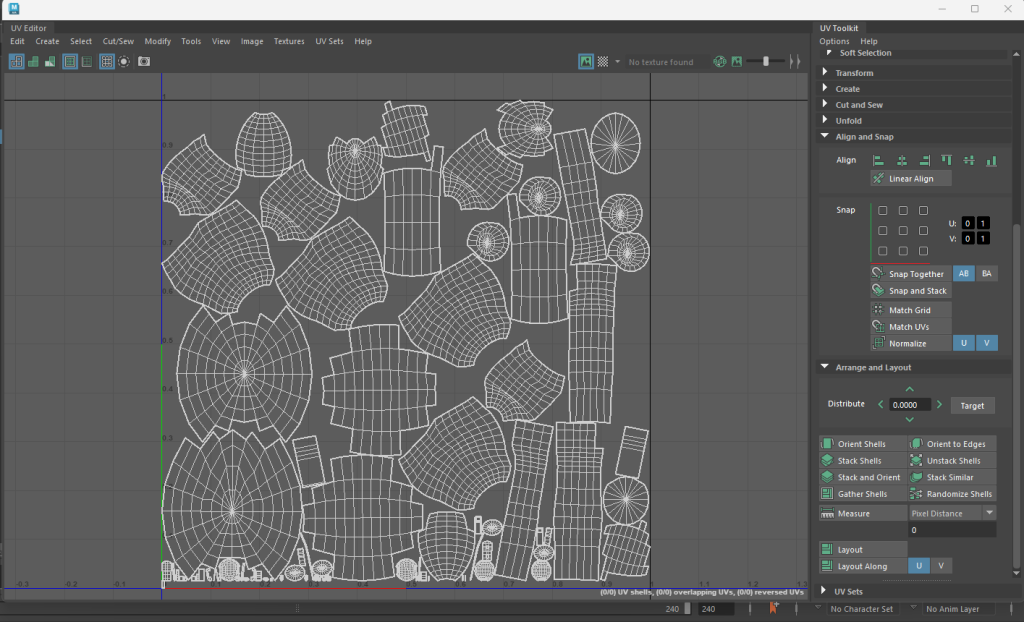This screenshot has width=1024, height=622.
Task: Check the center box in Snap grid
Action: click(903, 231)
